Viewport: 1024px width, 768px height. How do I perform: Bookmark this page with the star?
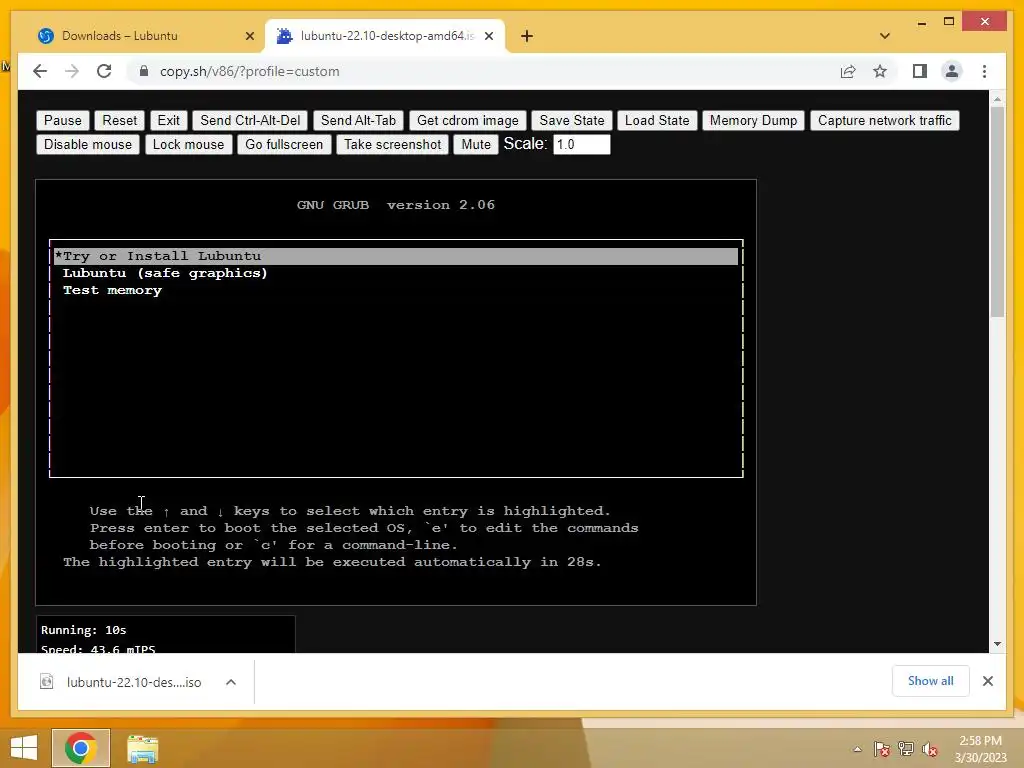880,71
